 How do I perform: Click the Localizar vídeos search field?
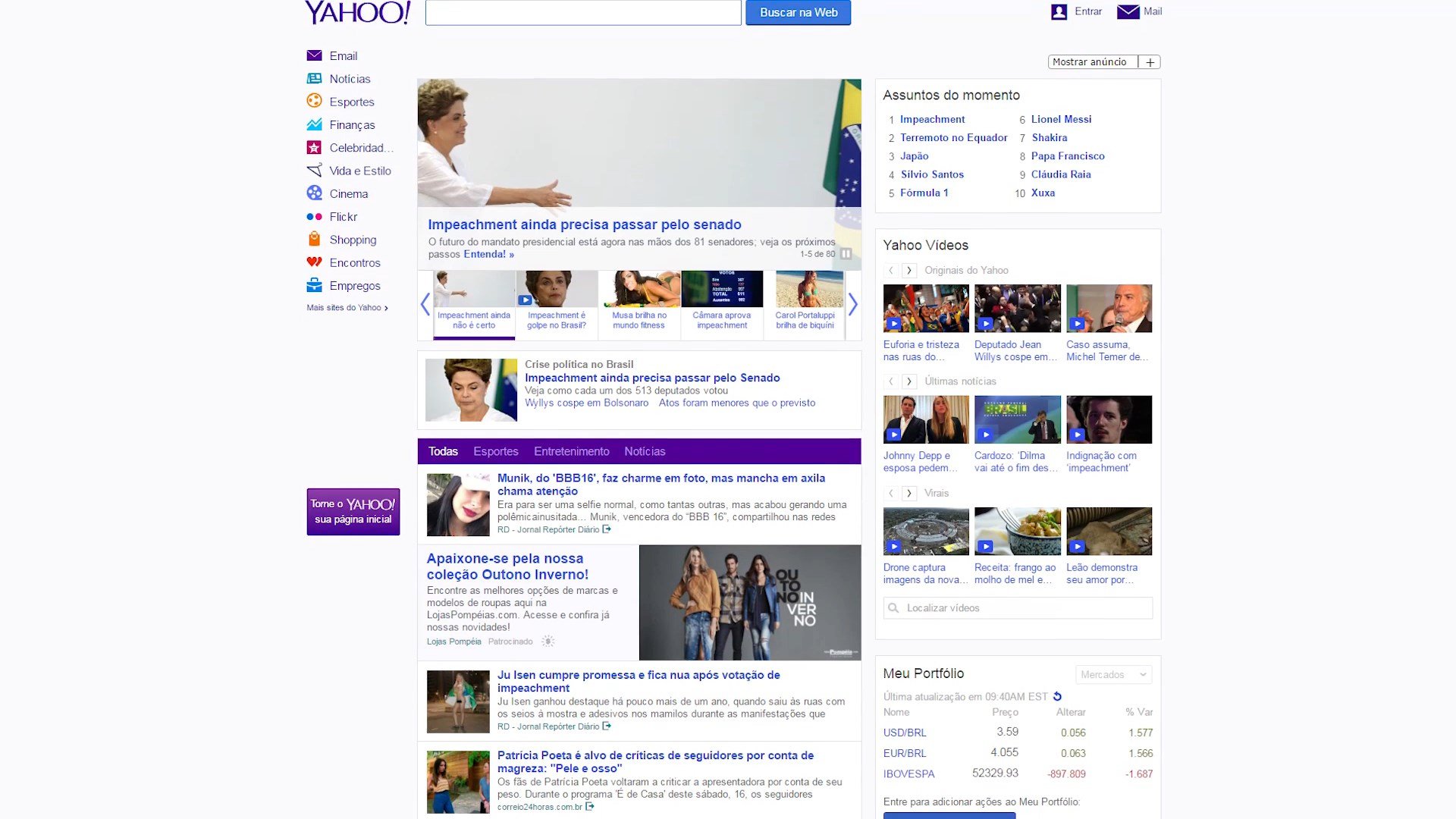[x=1018, y=607]
